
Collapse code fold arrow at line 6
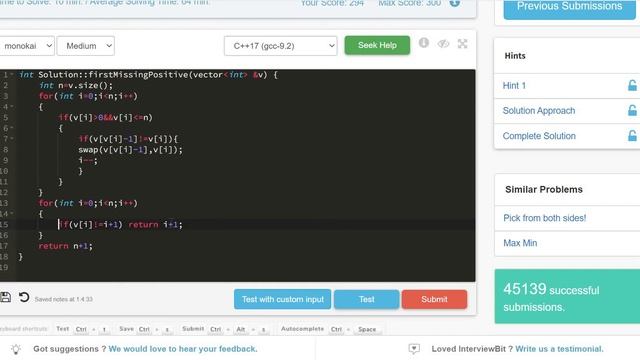point(12,128)
